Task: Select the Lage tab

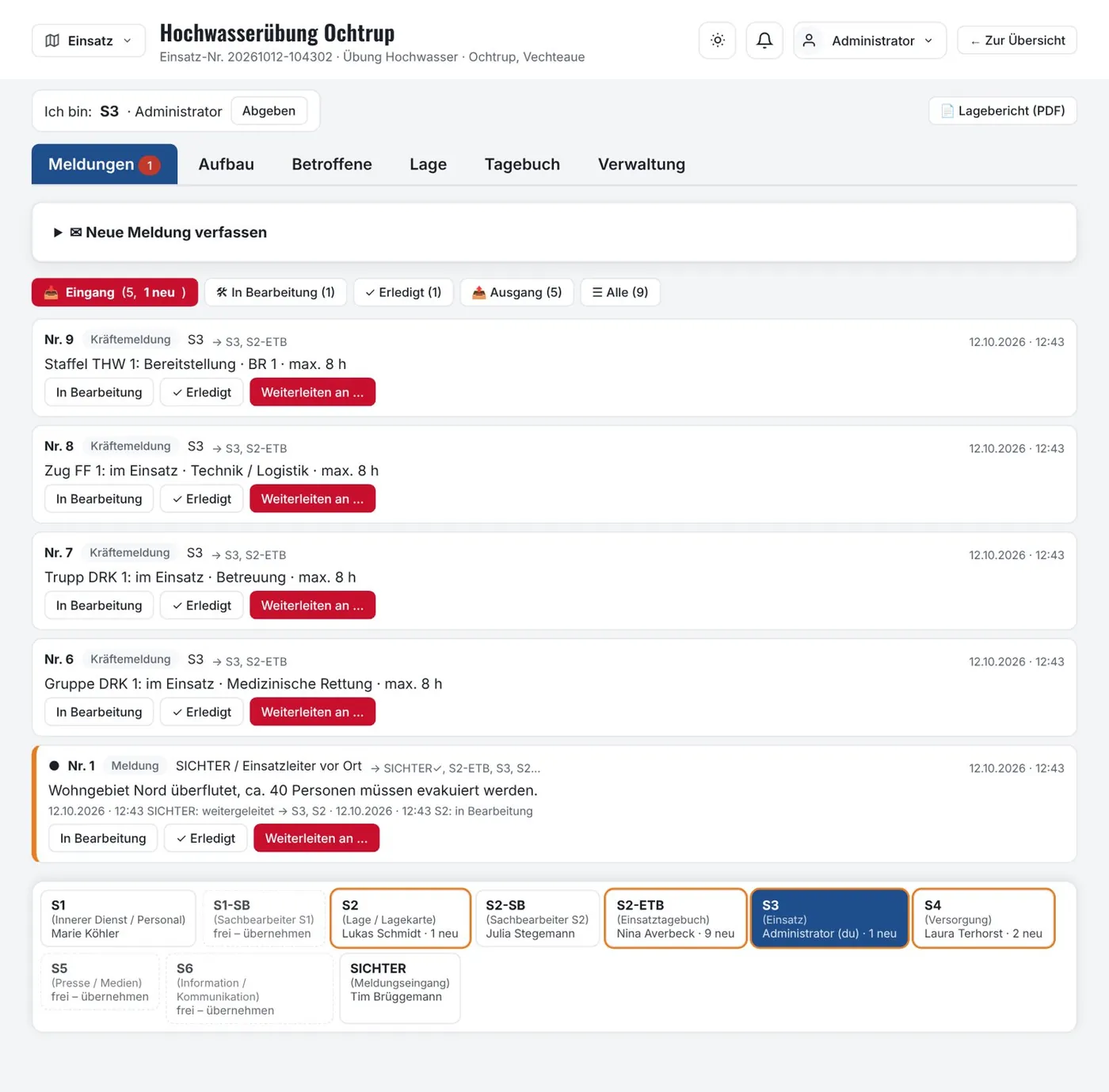Action: tap(429, 164)
